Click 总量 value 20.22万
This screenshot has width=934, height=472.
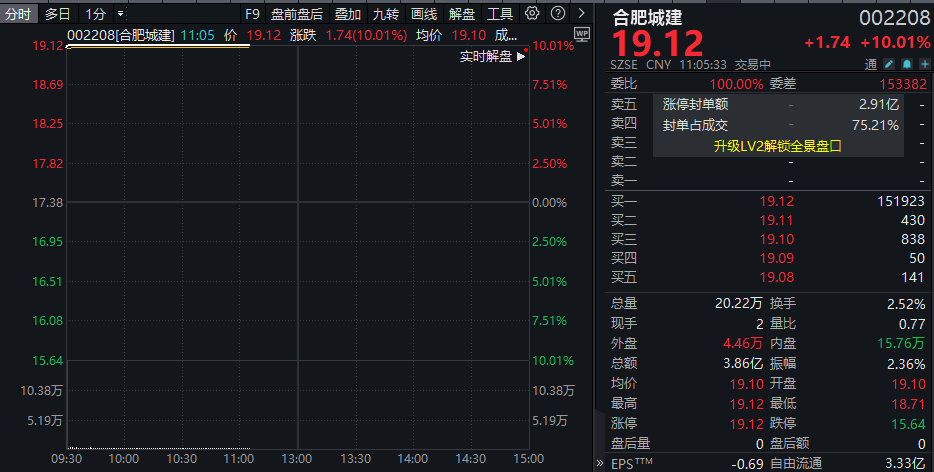point(739,303)
